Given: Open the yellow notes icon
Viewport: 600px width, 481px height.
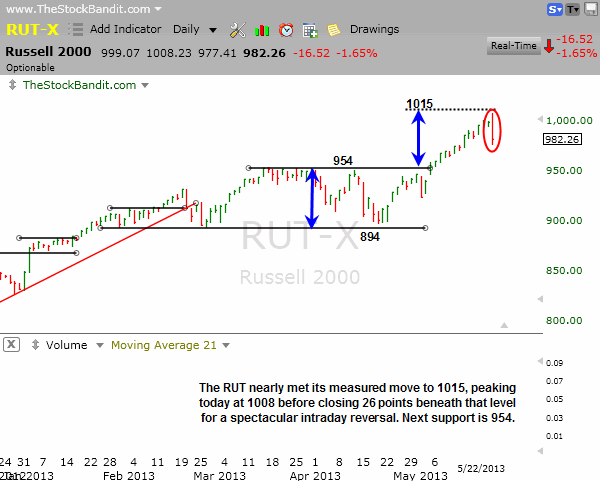Looking at the screenshot, I should (x=333, y=30).
